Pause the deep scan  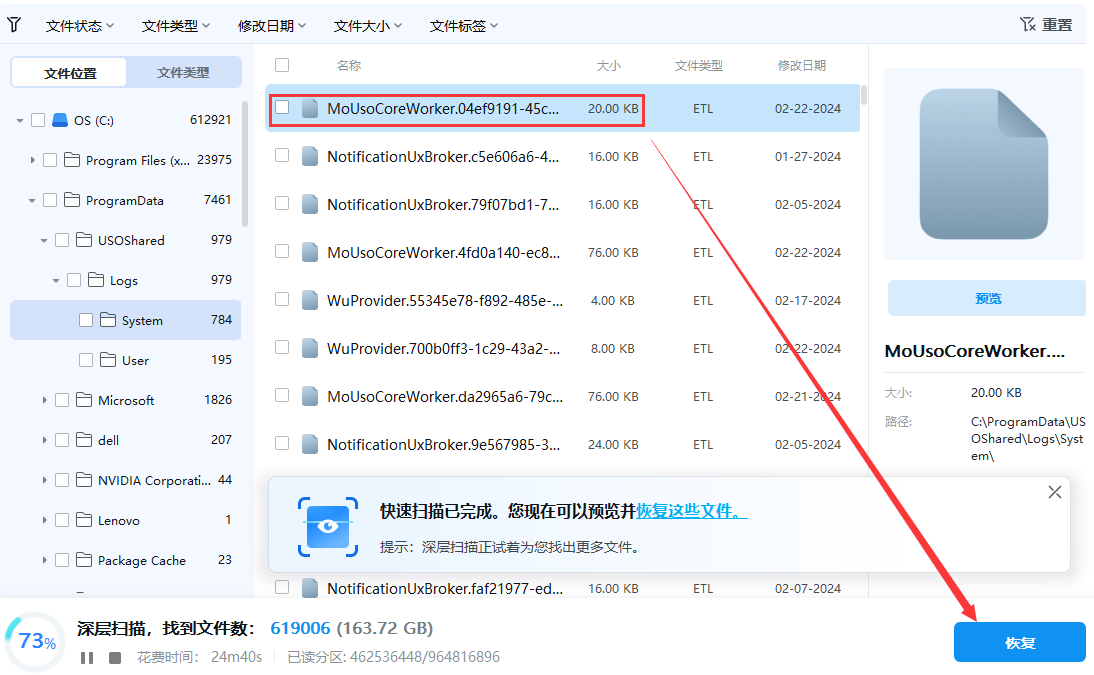click(87, 657)
